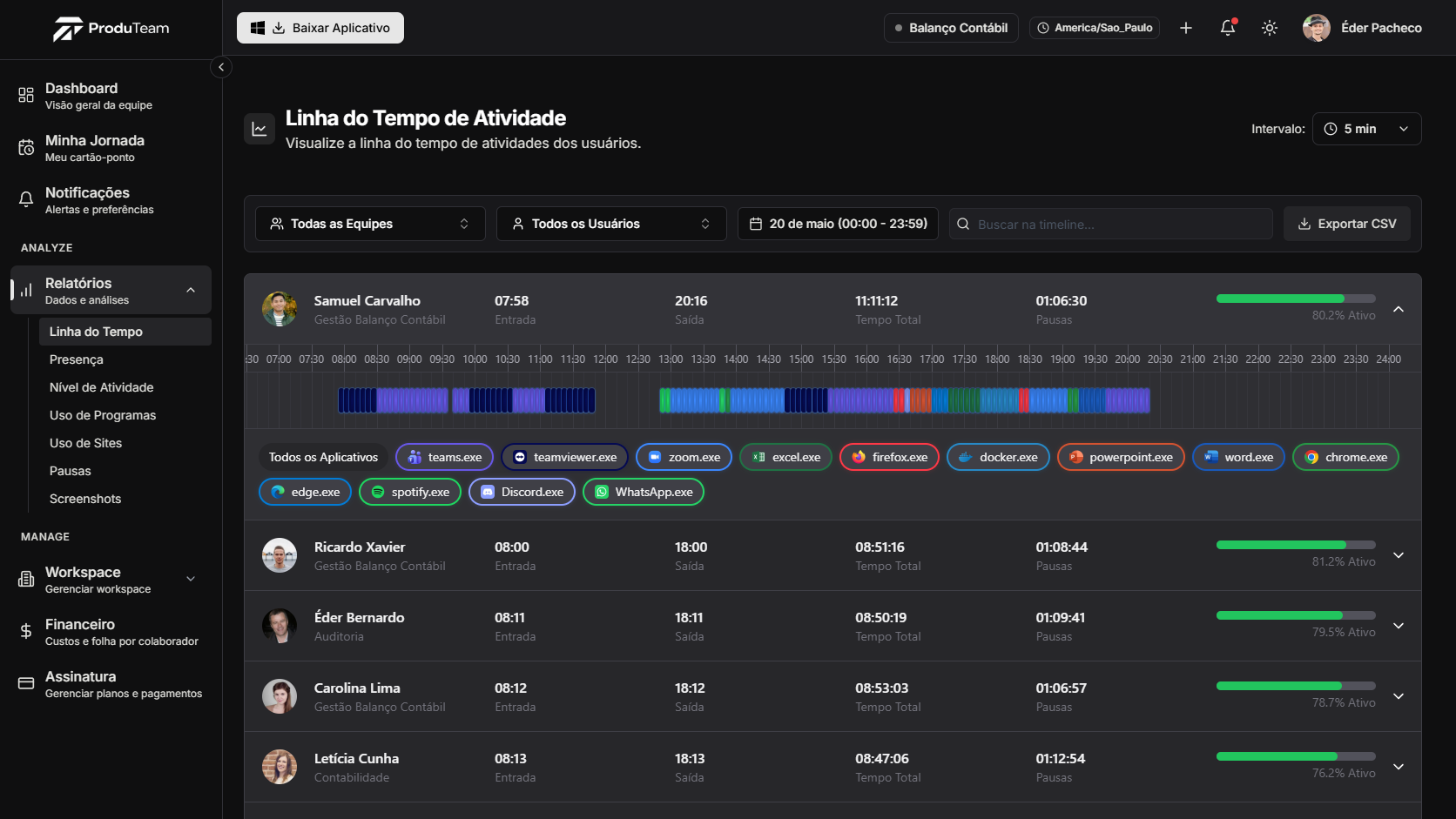Open the notifications bell icon
The image size is (1456, 819).
pyautogui.click(x=1228, y=28)
